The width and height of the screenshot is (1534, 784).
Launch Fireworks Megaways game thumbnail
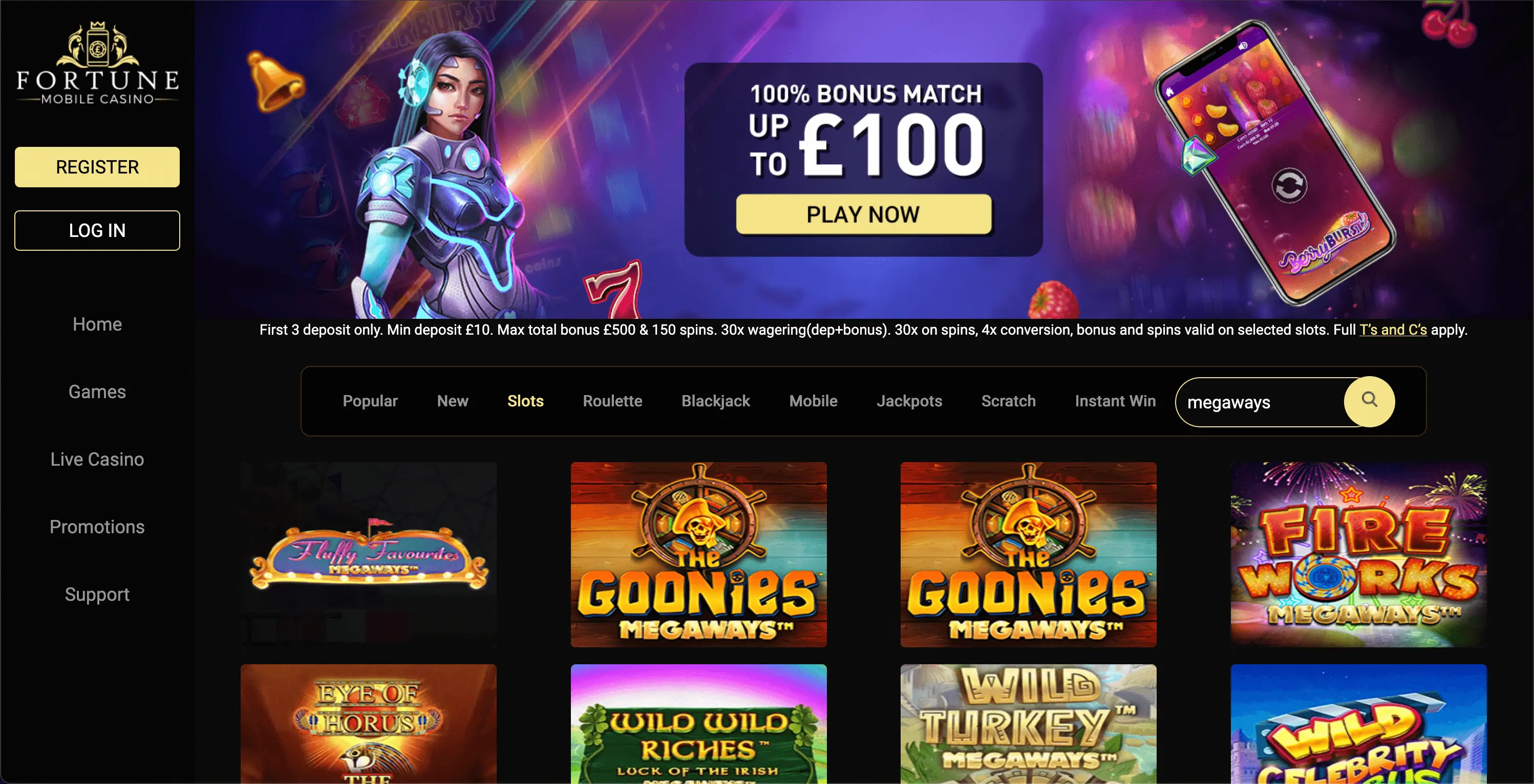point(1358,554)
